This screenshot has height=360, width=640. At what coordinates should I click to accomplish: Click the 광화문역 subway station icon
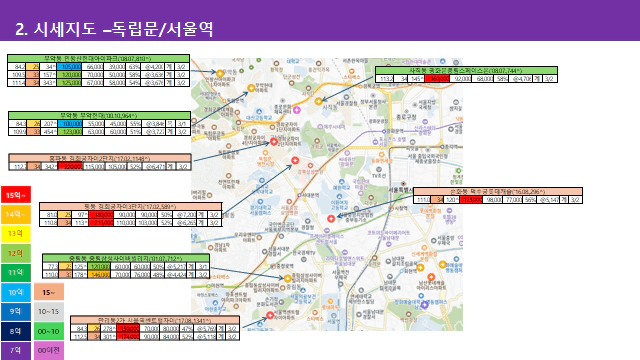click(384, 131)
